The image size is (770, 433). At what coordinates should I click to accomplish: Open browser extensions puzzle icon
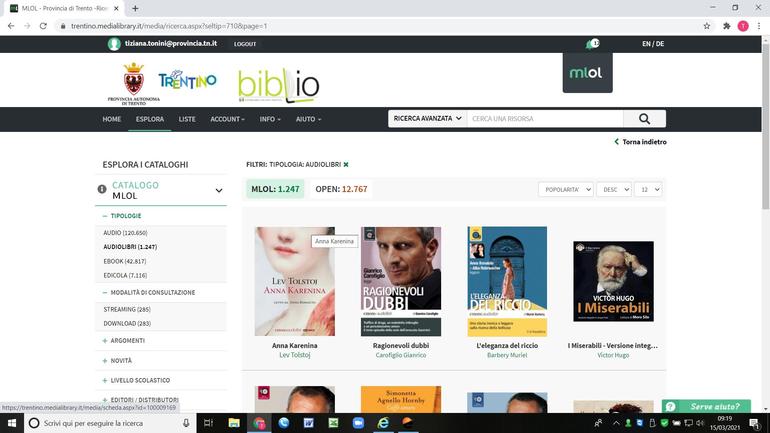click(x=727, y=26)
